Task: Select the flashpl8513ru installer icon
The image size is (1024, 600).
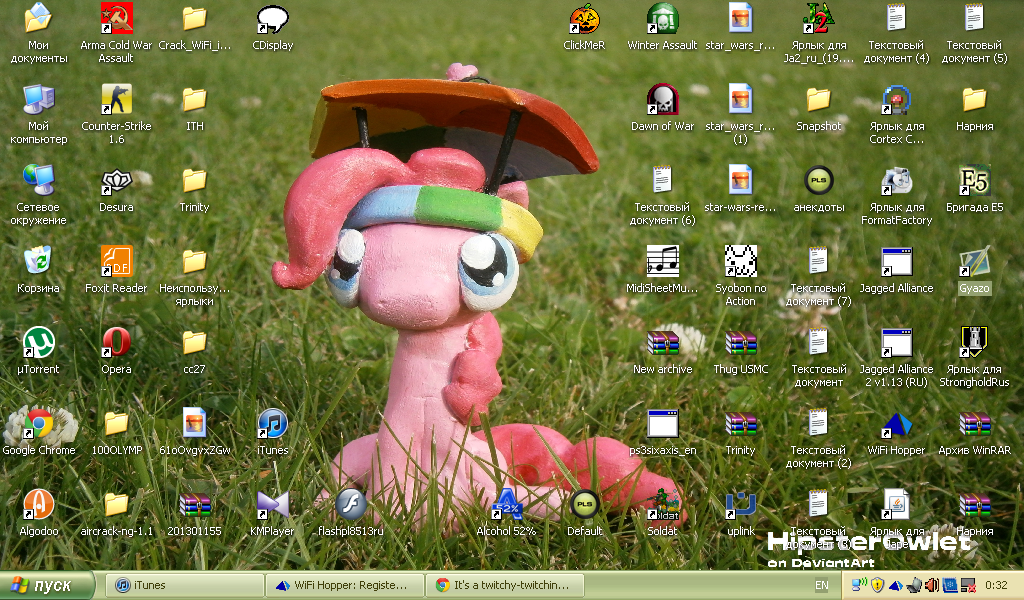Action: 350,504
